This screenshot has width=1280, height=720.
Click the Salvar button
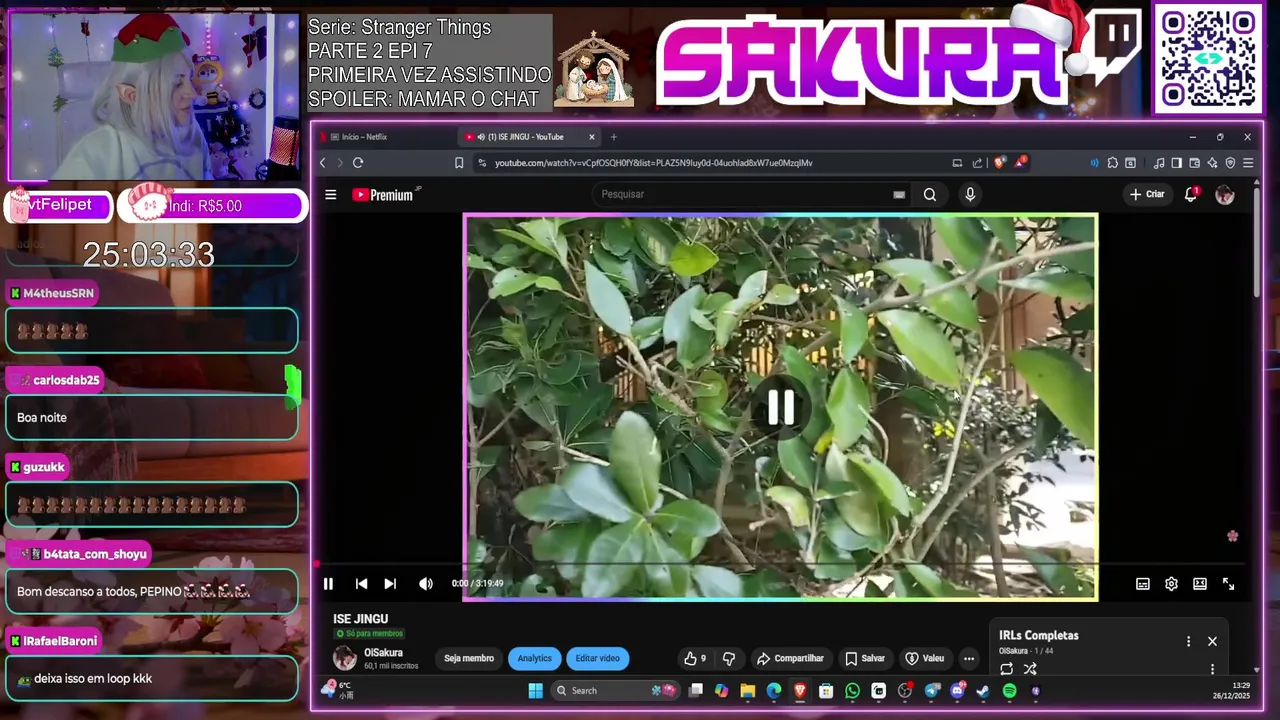pos(865,658)
